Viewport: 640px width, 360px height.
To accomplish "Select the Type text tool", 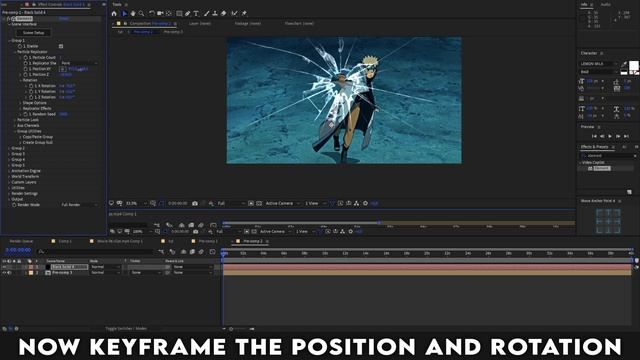I will [196, 13].
